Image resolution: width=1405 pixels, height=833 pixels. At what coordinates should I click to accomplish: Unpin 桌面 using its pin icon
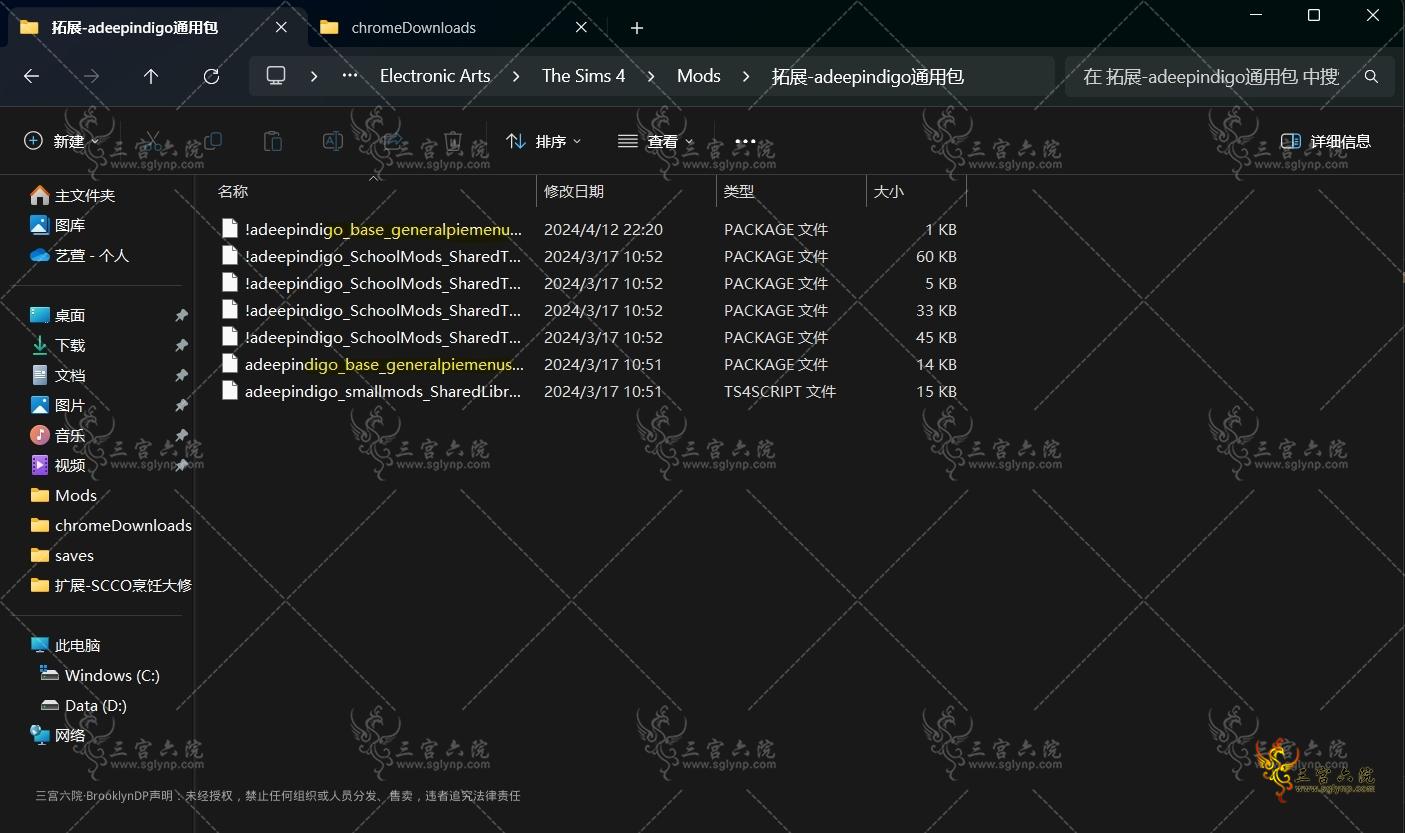click(x=181, y=315)
